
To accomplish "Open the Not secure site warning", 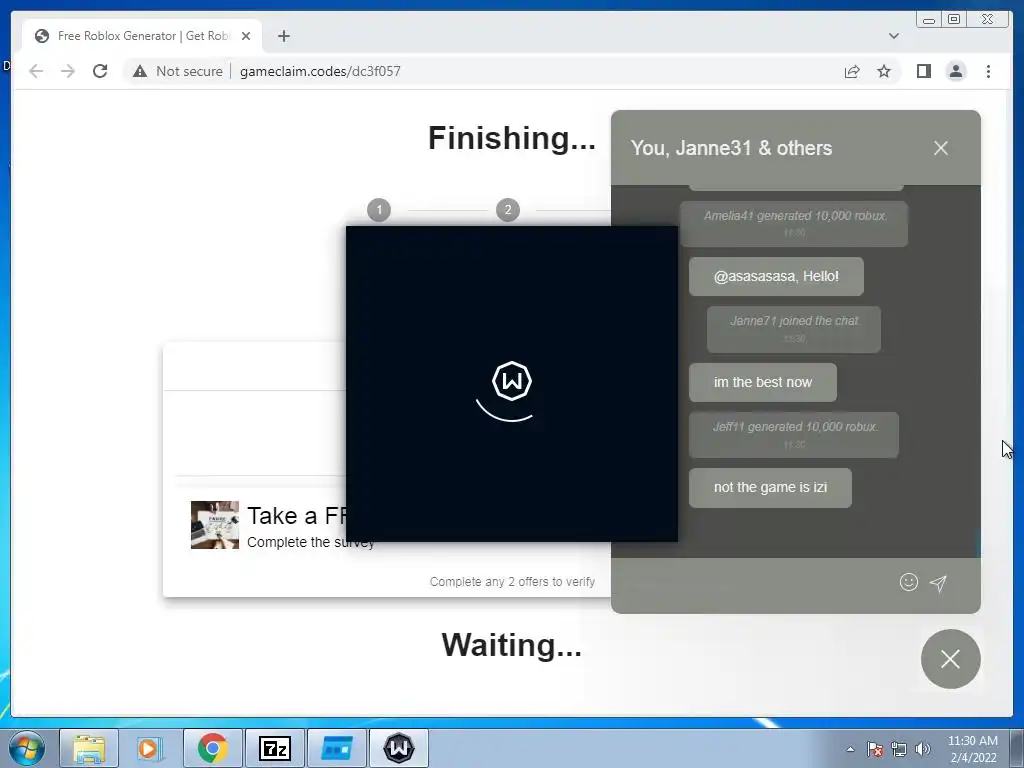I will click(177, 71).
